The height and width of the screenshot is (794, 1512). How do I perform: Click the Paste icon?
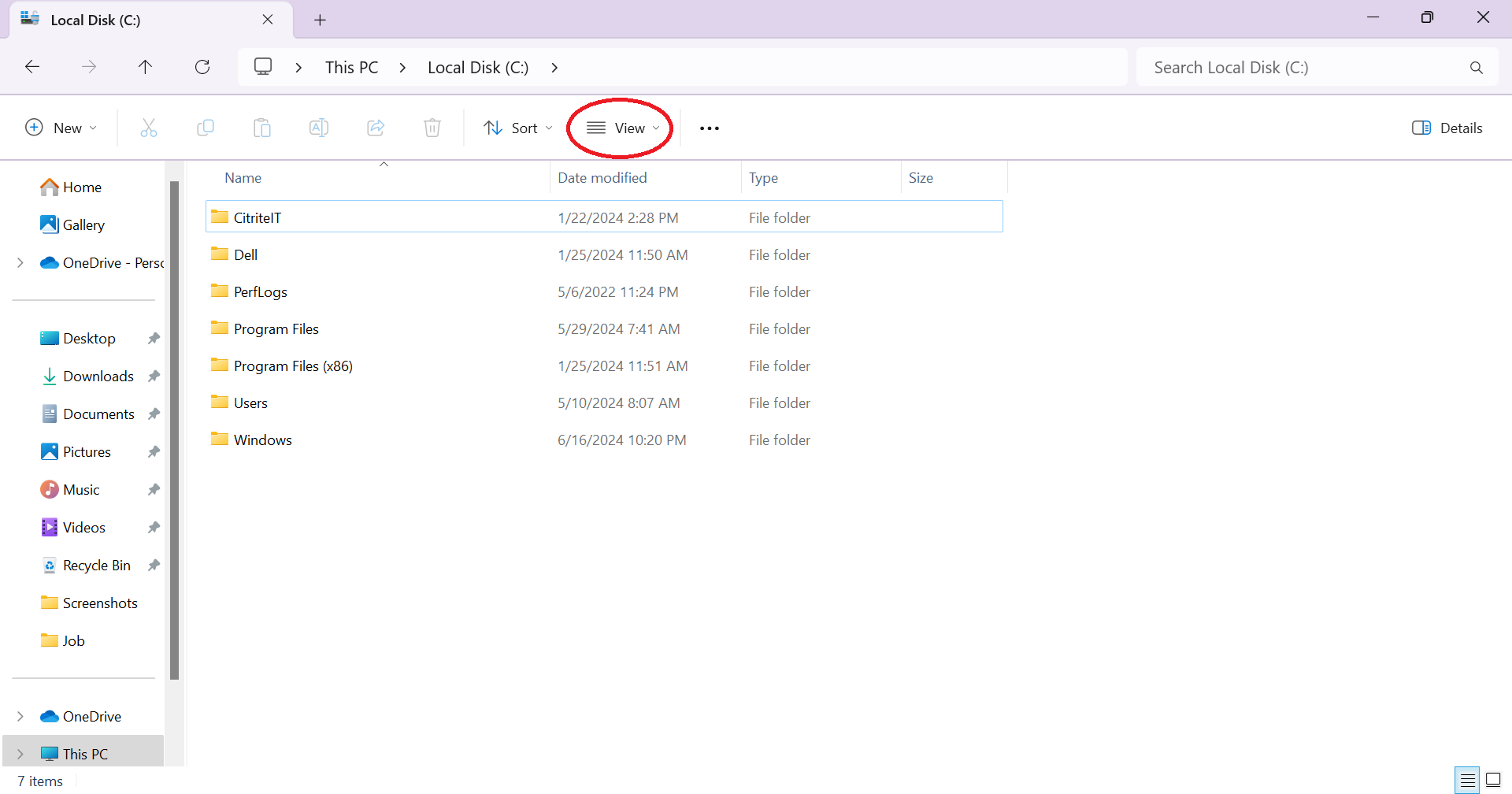(x=262, y=128)
